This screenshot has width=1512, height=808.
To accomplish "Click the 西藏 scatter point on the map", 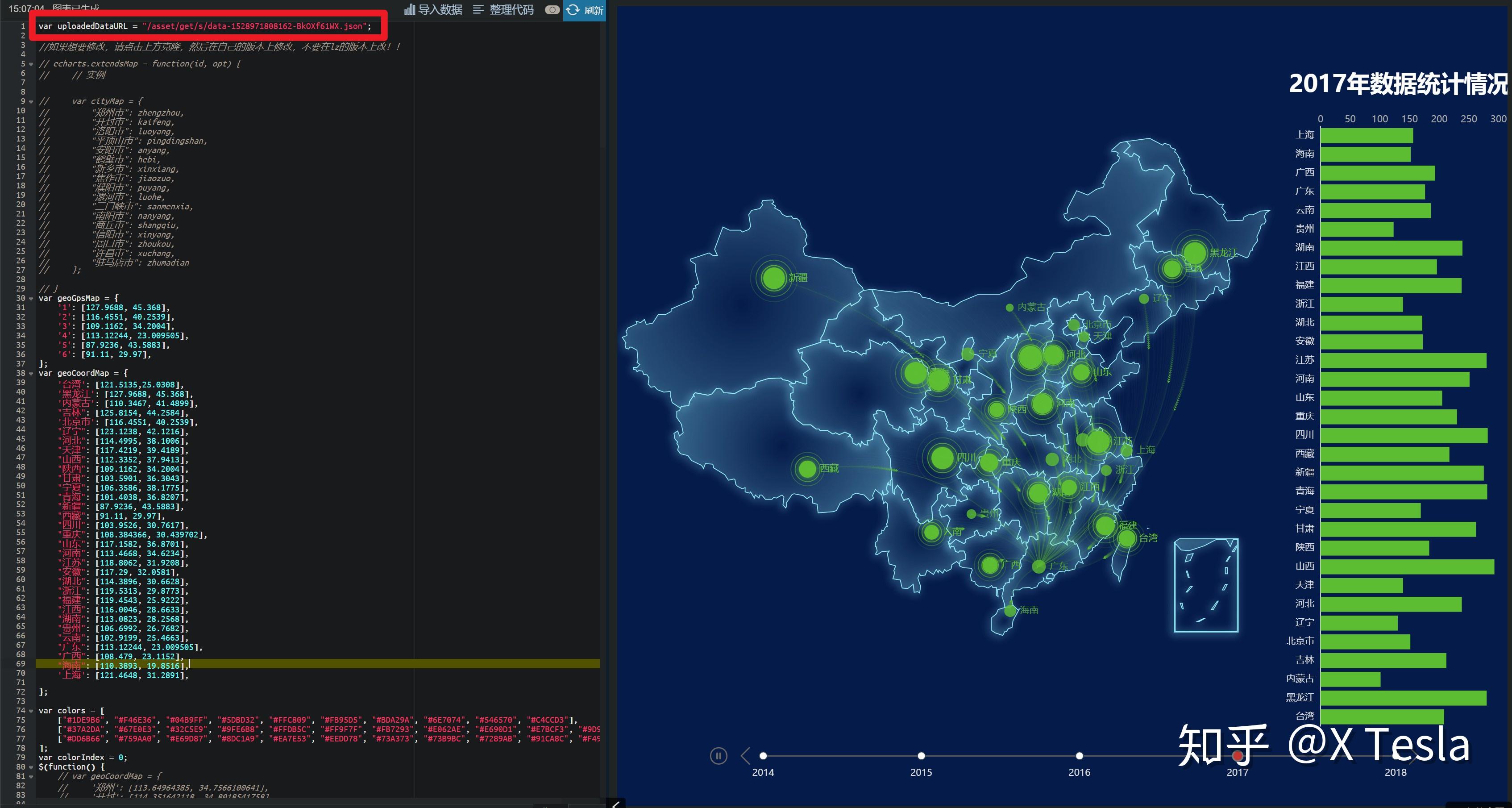I will click(x=808, y=469).
